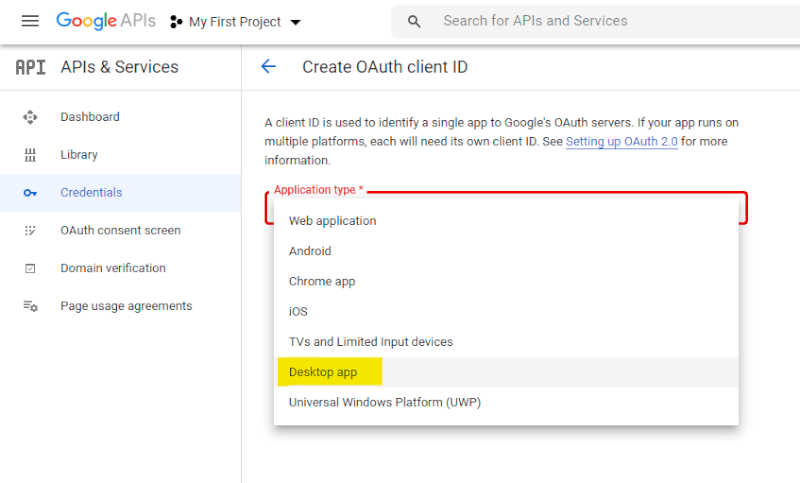Image resolution: width=800 pixels, height=483 pixels.
Task: Click the Search for APIs and Services box
Action: tap(600, 21)
